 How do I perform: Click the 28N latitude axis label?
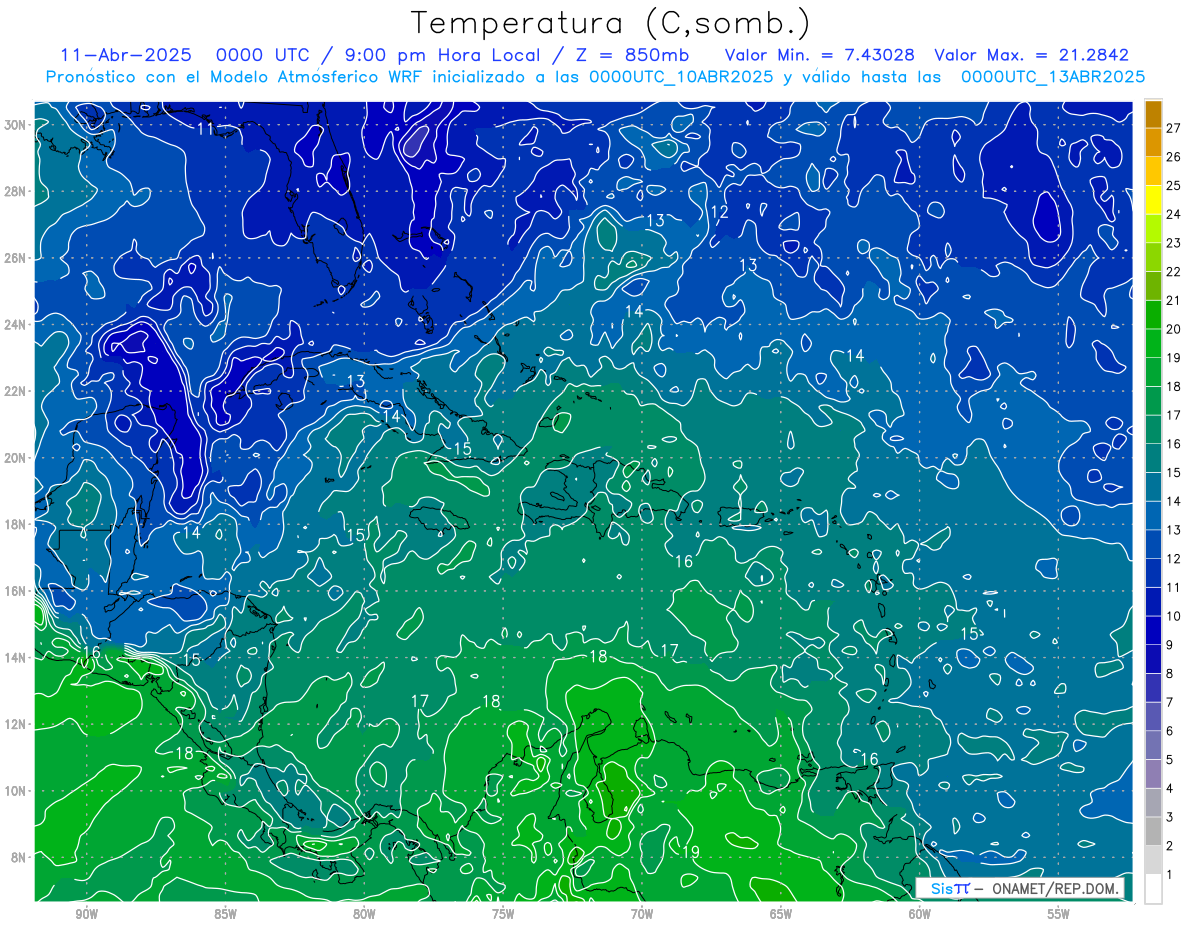[x=15, y=191]
